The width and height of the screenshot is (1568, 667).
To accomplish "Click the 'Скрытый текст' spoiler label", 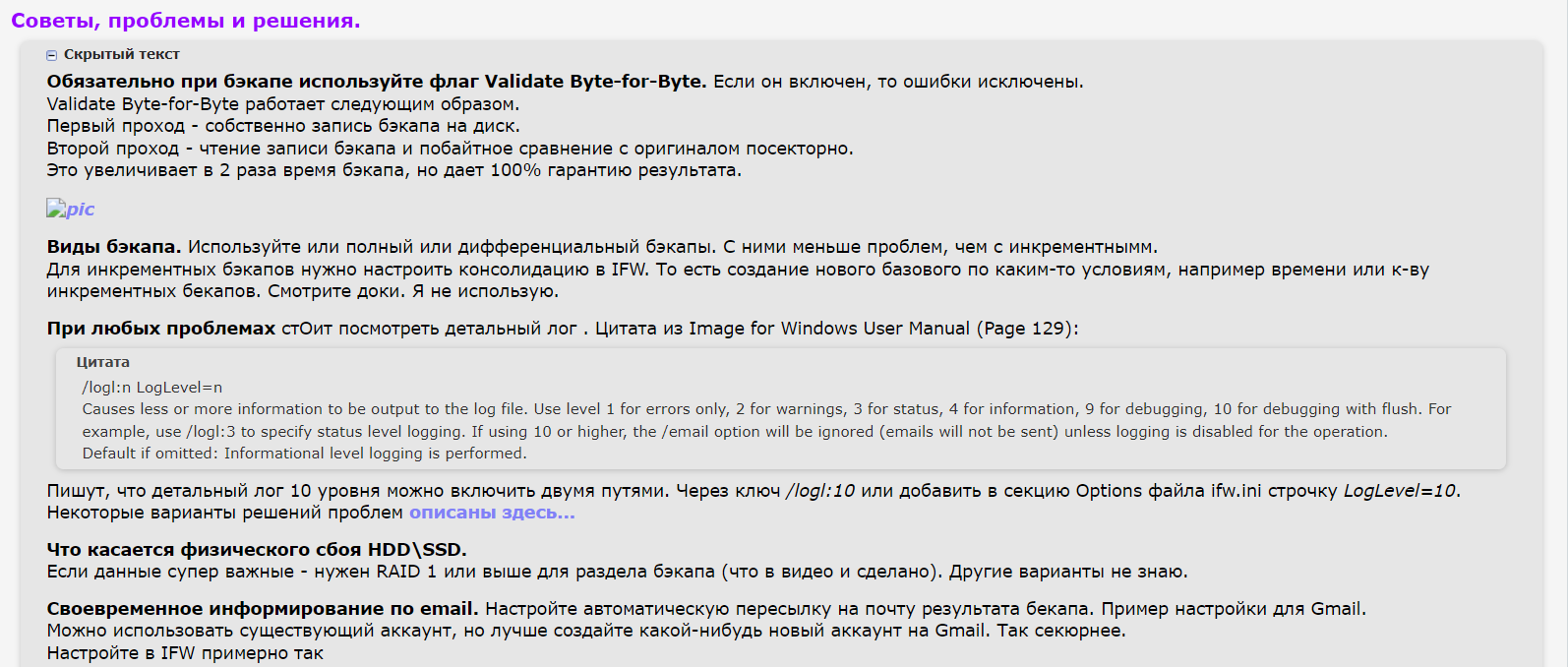I will [121, 54].
